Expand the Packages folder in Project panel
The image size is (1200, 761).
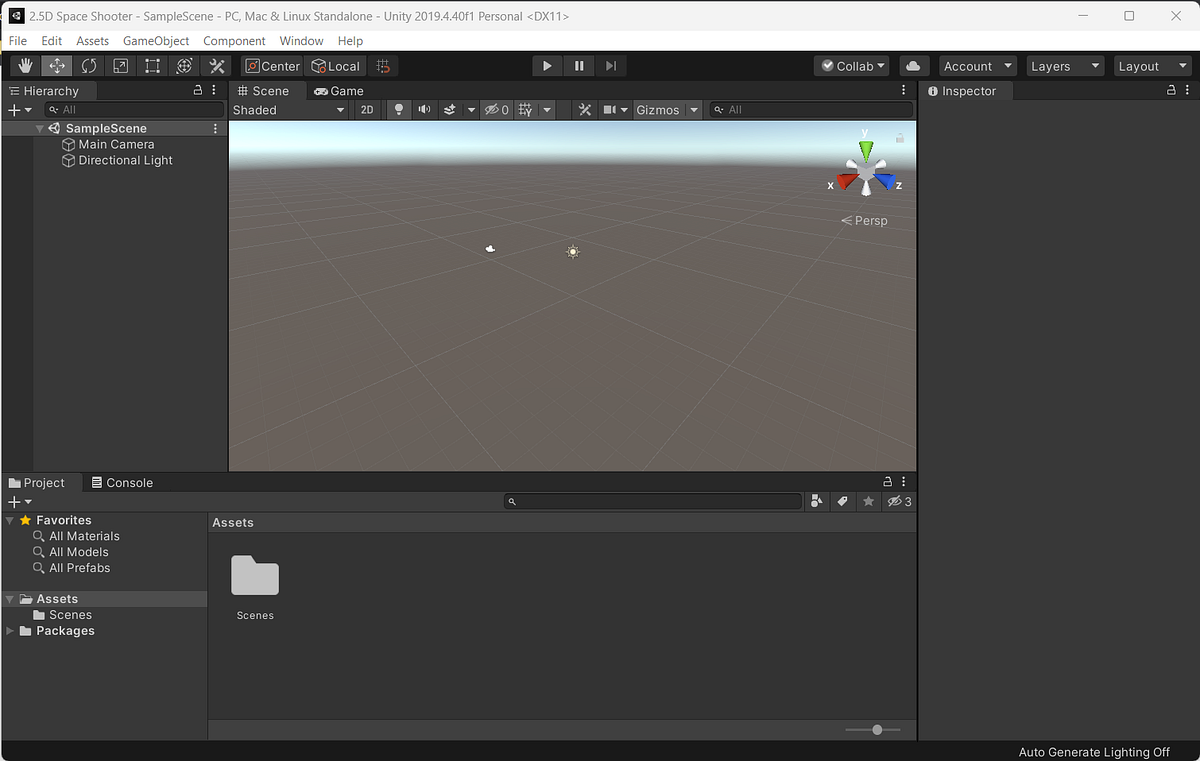pyautogui.click(x=10, y=631)
